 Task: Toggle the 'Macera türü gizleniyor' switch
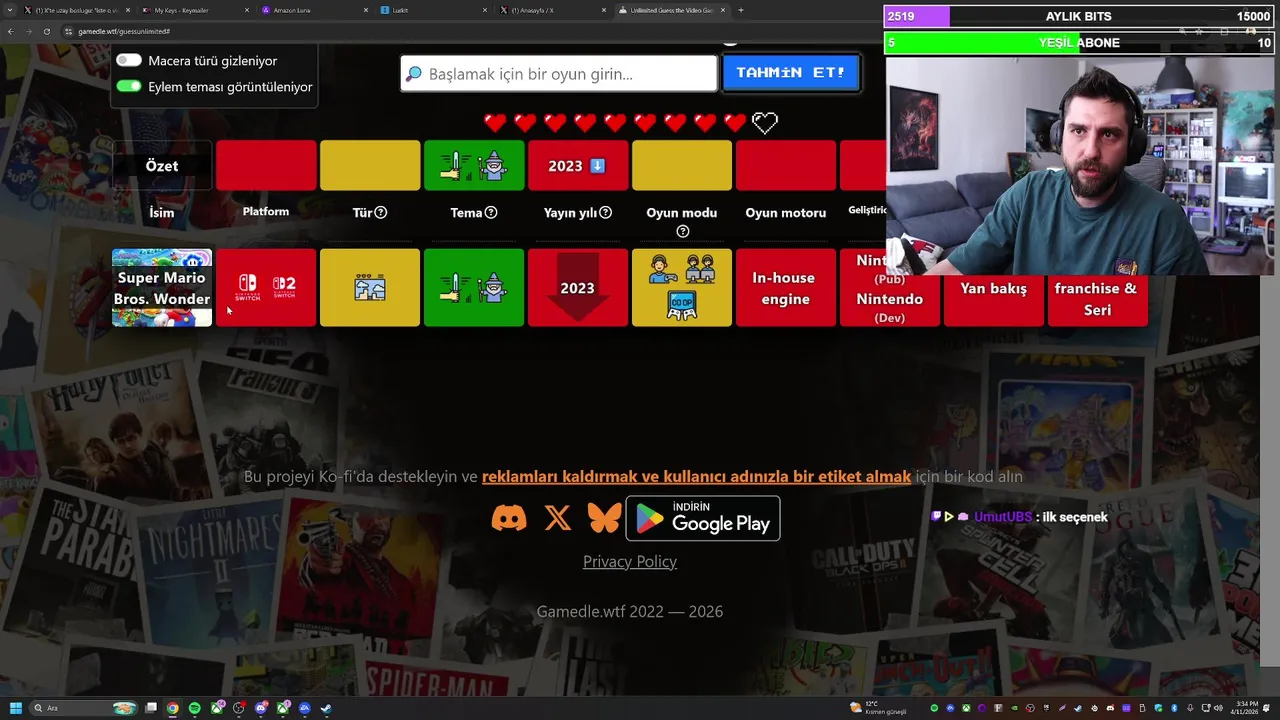(x=129, y=60)
